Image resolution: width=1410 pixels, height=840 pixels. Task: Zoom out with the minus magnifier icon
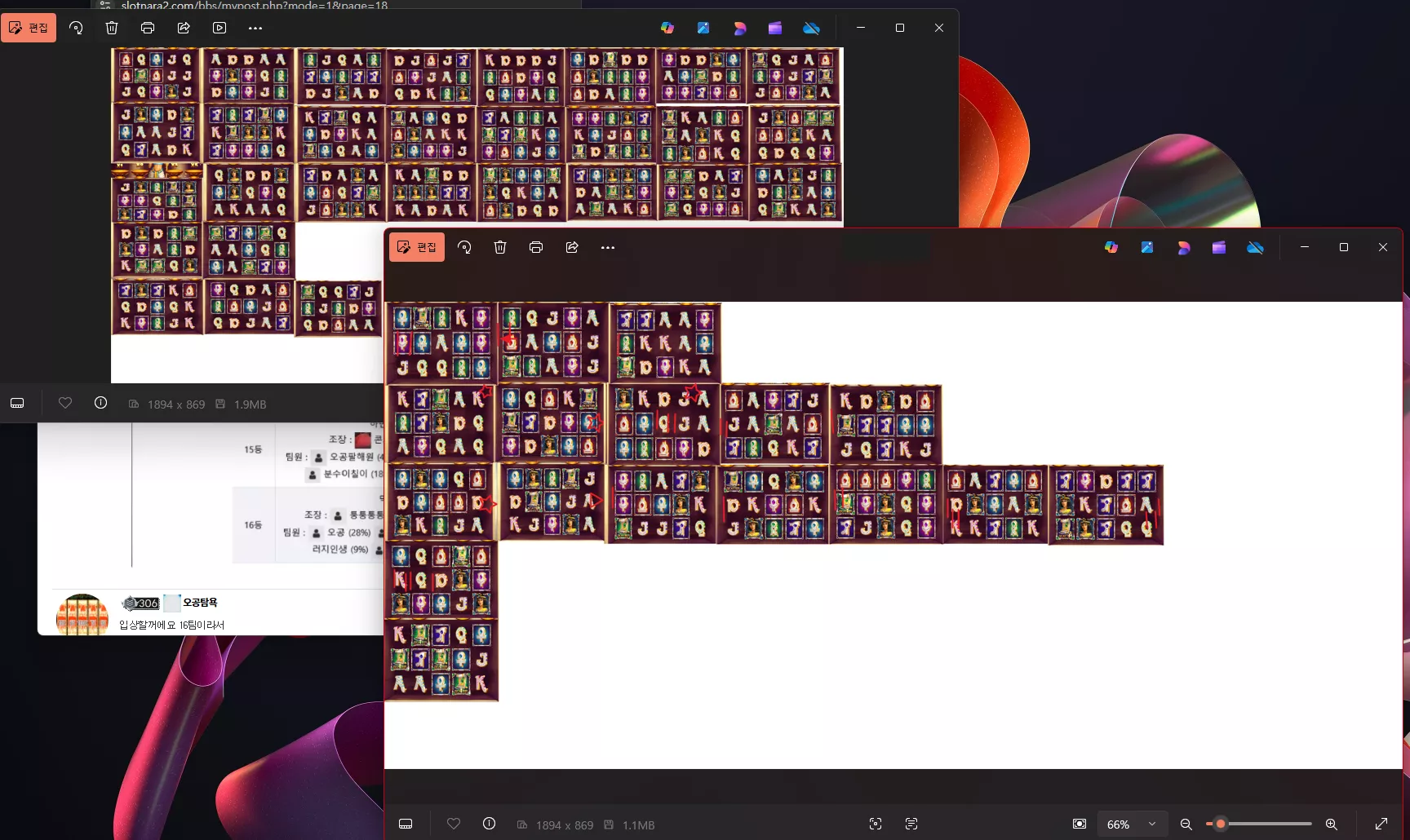tap(1186, 825)
